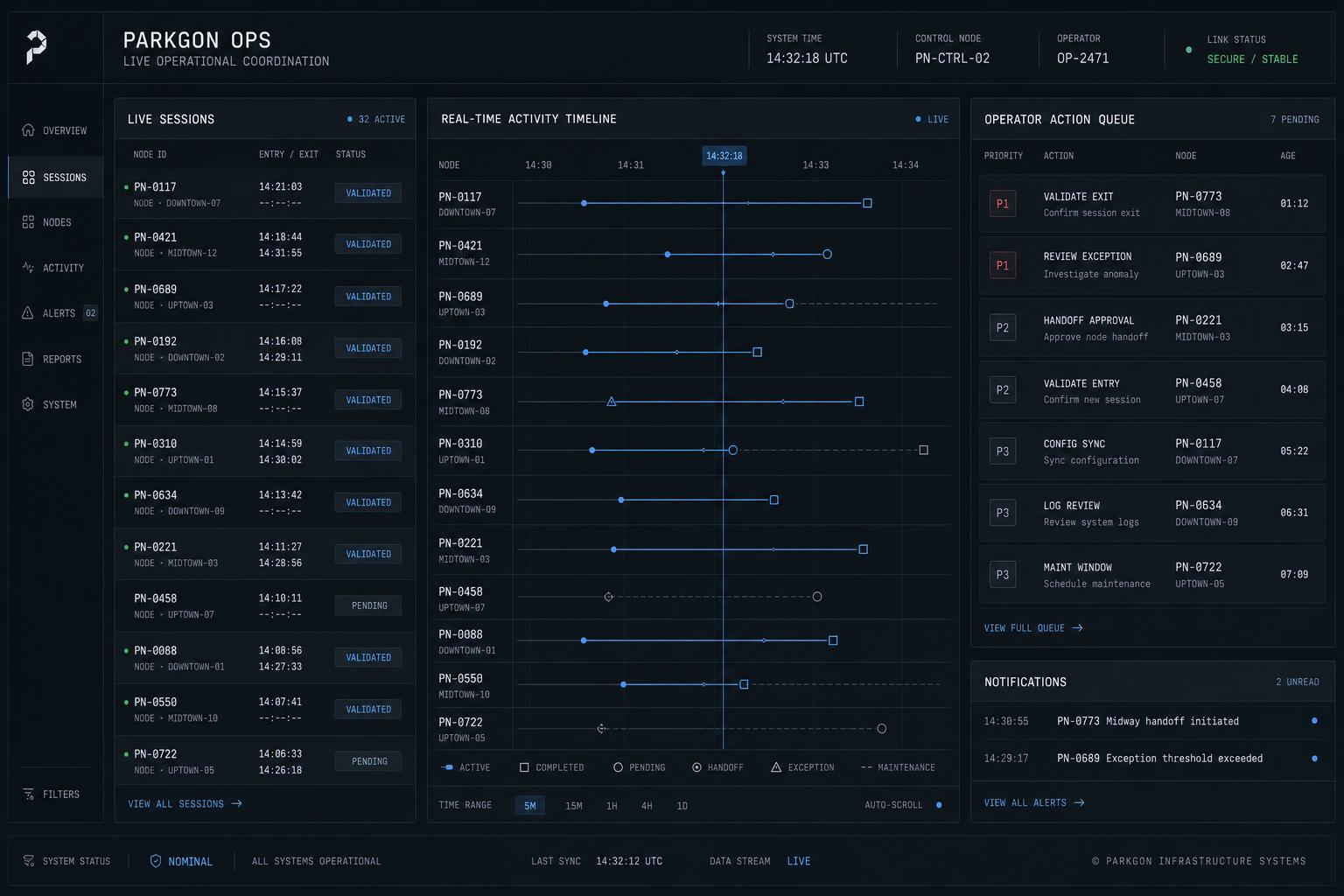Select the 1D time range
The height and width of the screenshot is (896, 1344).
tap(682, 806)
